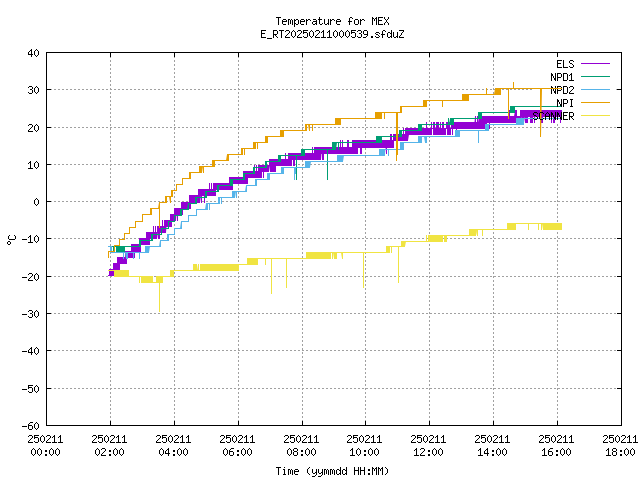Click the 'Time (yymmdd HH:MM)' axis title

[x=332, y=471]
